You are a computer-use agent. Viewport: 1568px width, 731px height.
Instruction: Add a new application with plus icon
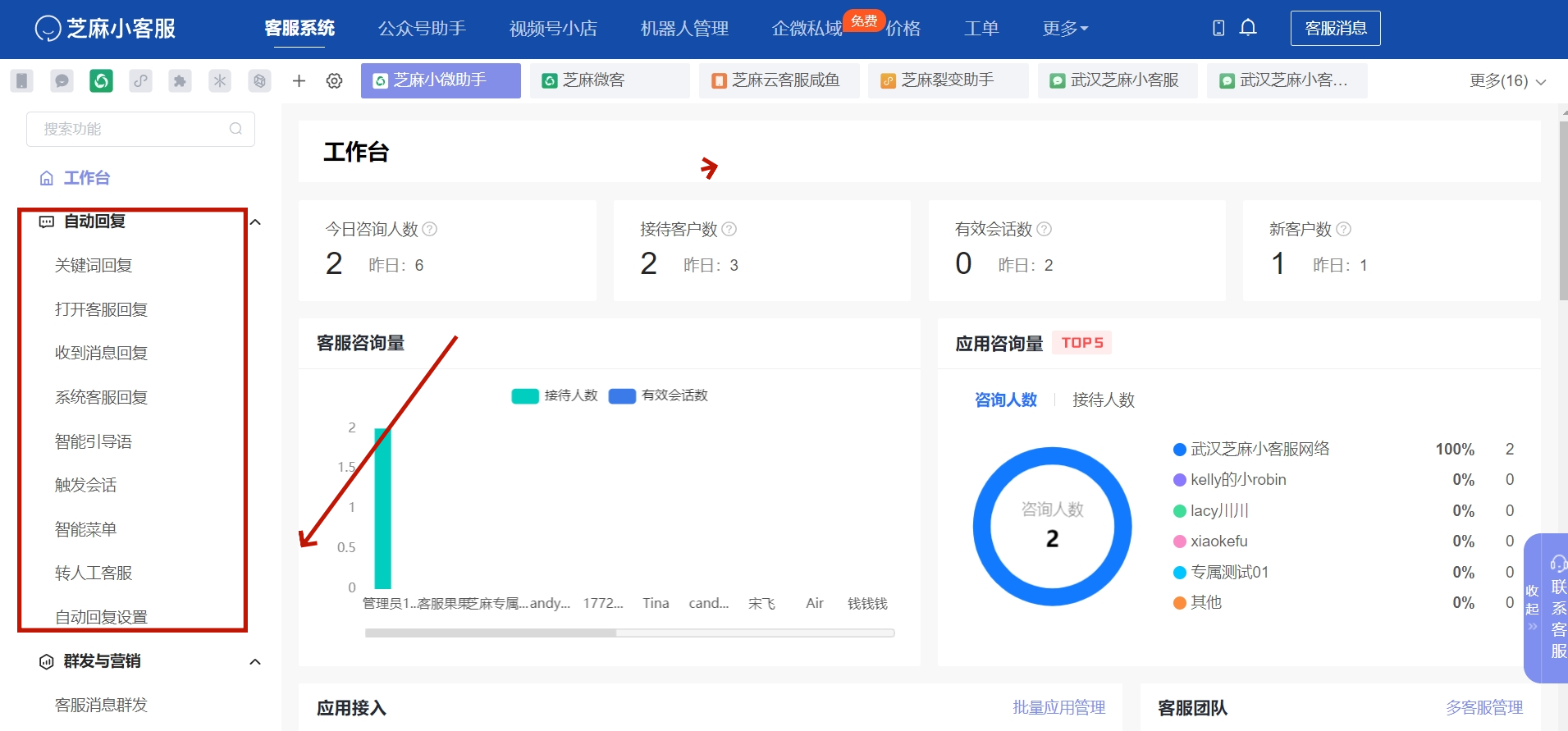[299, 80]
